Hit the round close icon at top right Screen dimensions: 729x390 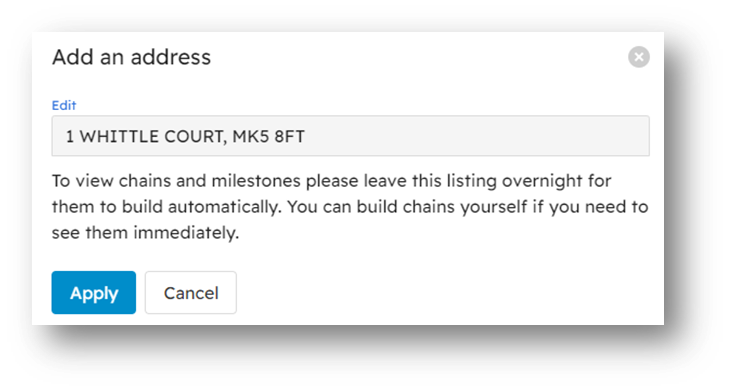click(x=639, y=57)
